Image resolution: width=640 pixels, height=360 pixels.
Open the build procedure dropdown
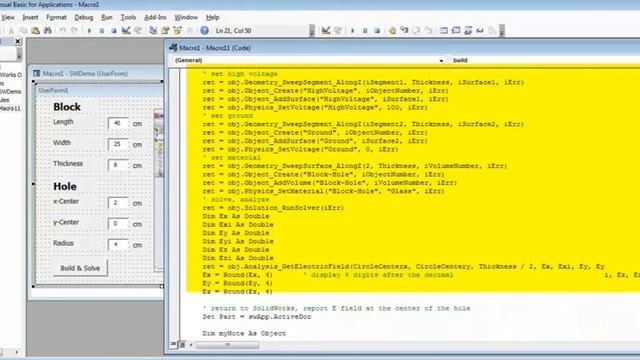545,60
